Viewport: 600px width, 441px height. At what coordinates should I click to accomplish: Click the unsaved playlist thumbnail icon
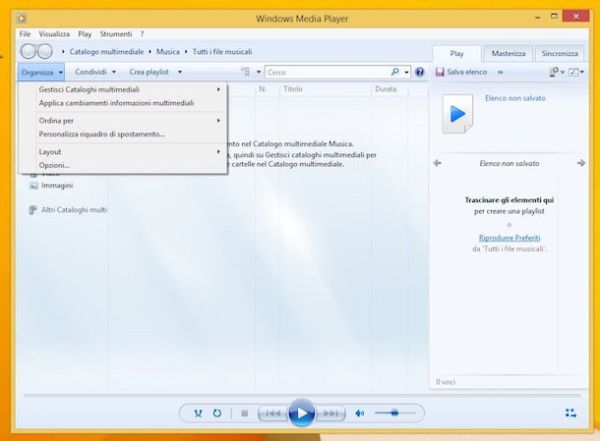[456, 114]
